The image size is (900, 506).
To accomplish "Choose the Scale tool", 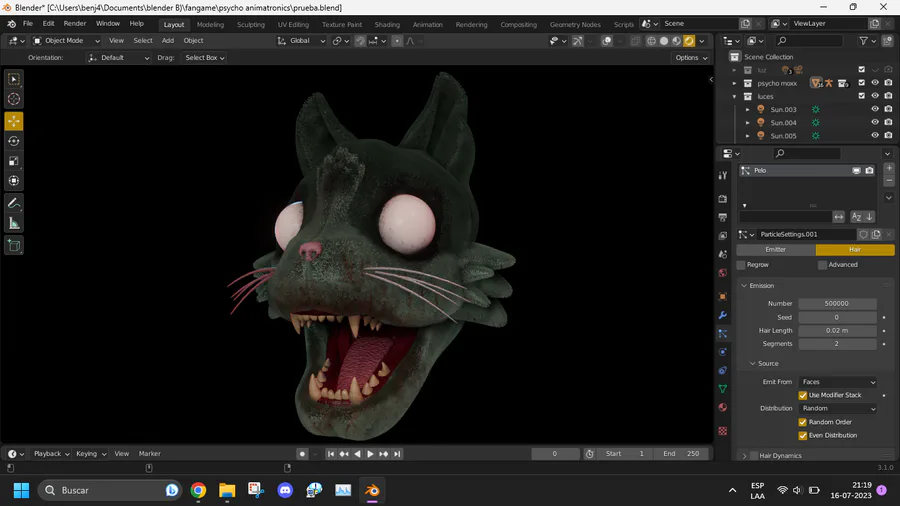I will click(14, 161).
